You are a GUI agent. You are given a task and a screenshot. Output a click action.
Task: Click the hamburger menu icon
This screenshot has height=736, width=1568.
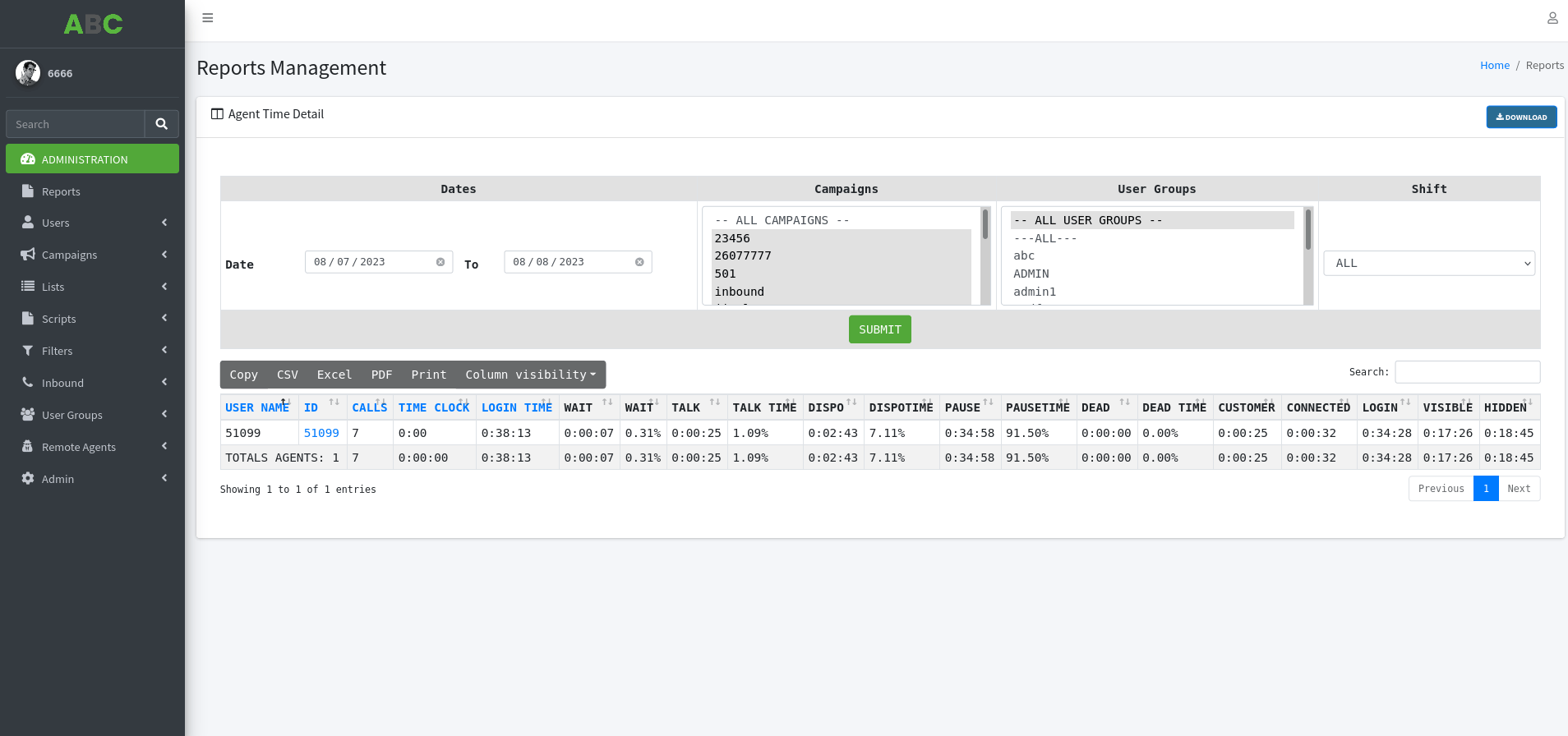pyautogui.click(x=208, y=18)
